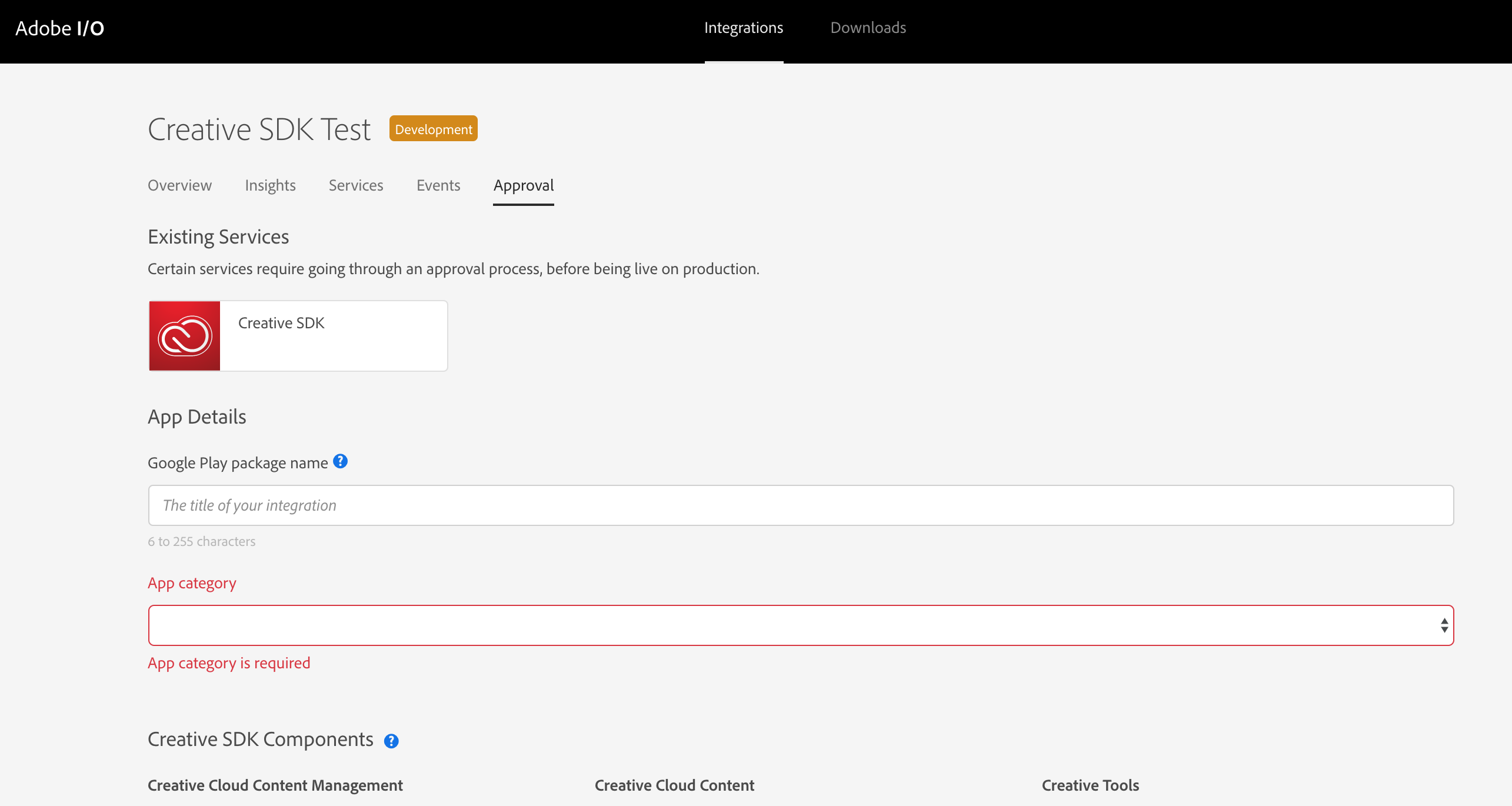Click the App category is required message
This screenshot has height=806, width=1512.
pyautogui.click(x=229, y=663)
